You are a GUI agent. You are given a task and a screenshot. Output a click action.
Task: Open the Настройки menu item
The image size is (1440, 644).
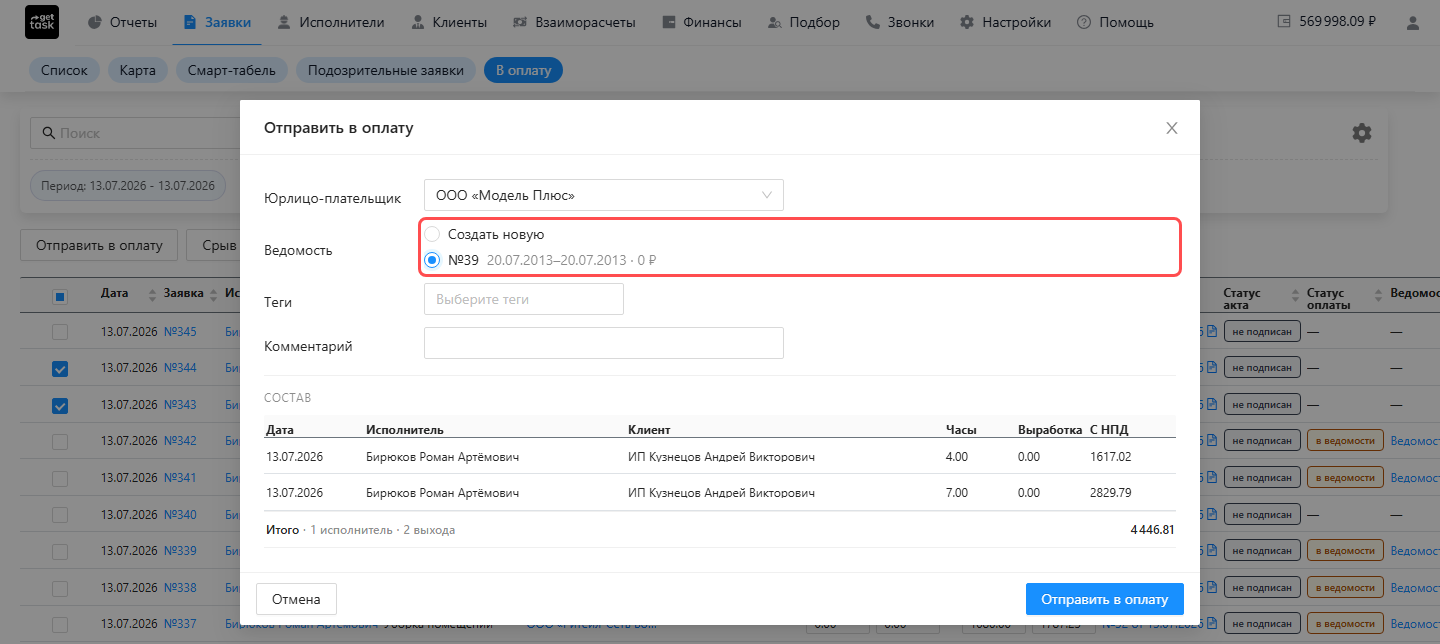point(1005,22)
